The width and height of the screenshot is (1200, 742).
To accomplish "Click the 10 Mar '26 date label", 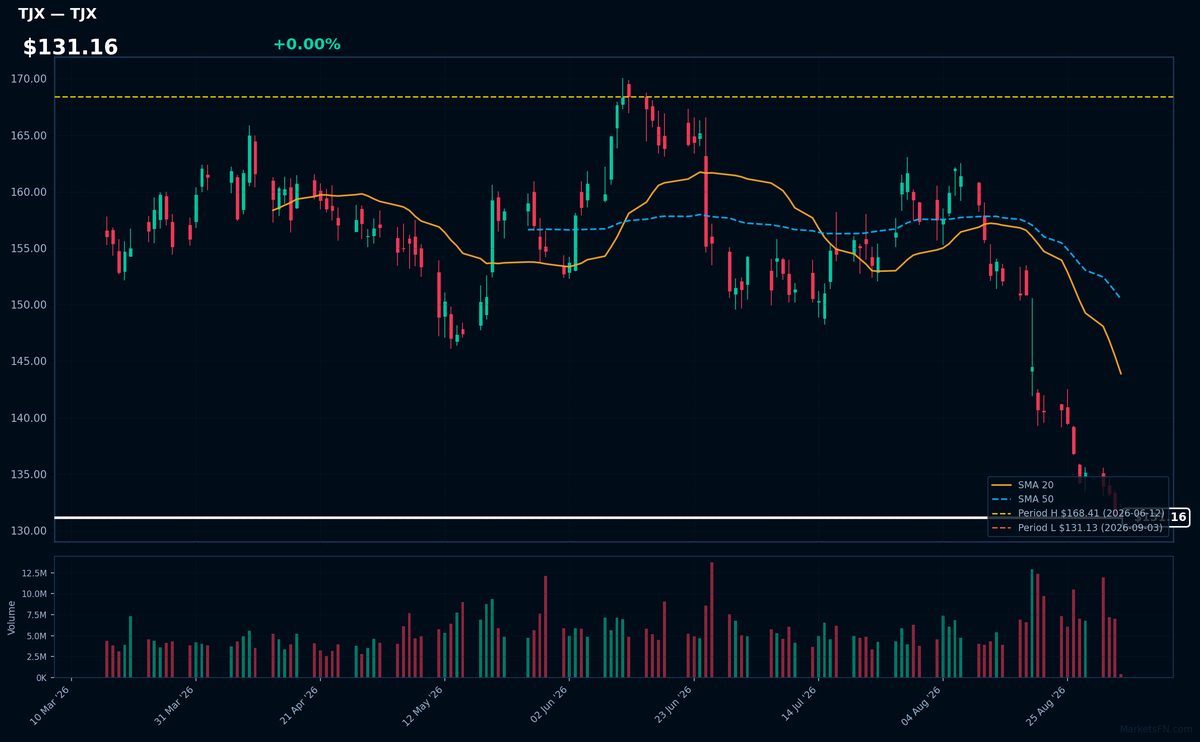I will click(x=51, y=705).
